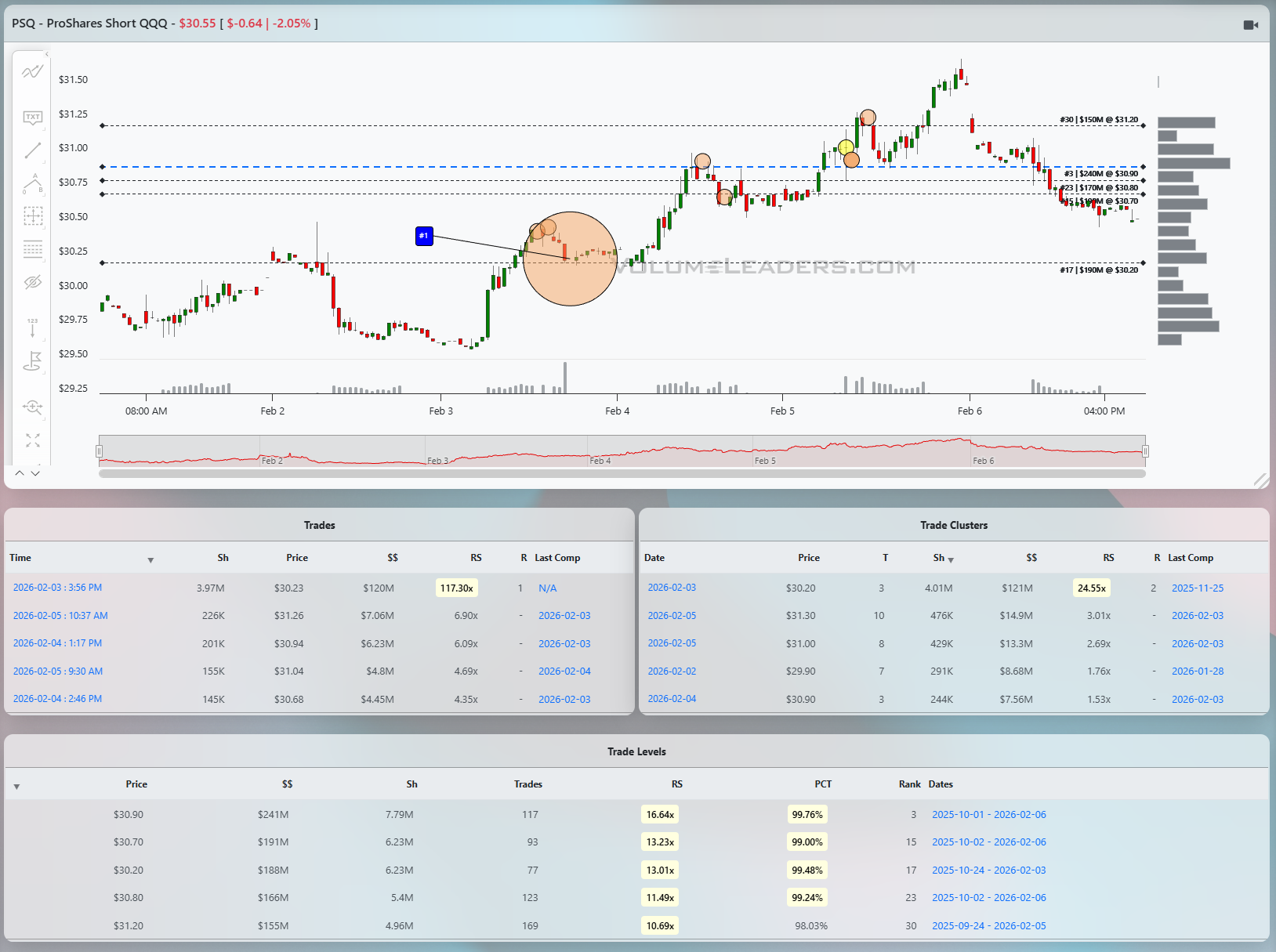The image size is (1276, 952).
Task: Click the up chevron below the toolbar
Action: 20,473
